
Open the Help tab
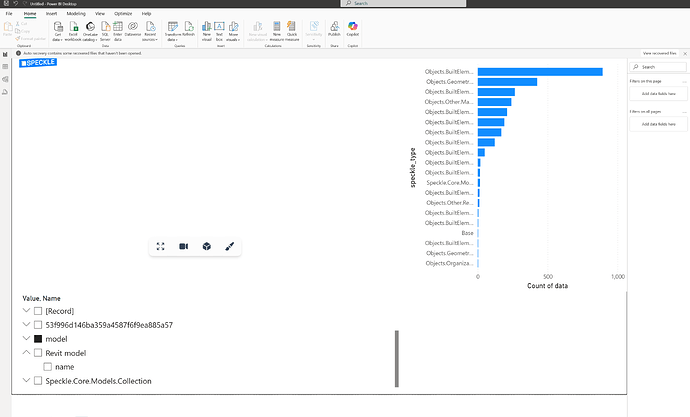[x=147, y=14]
